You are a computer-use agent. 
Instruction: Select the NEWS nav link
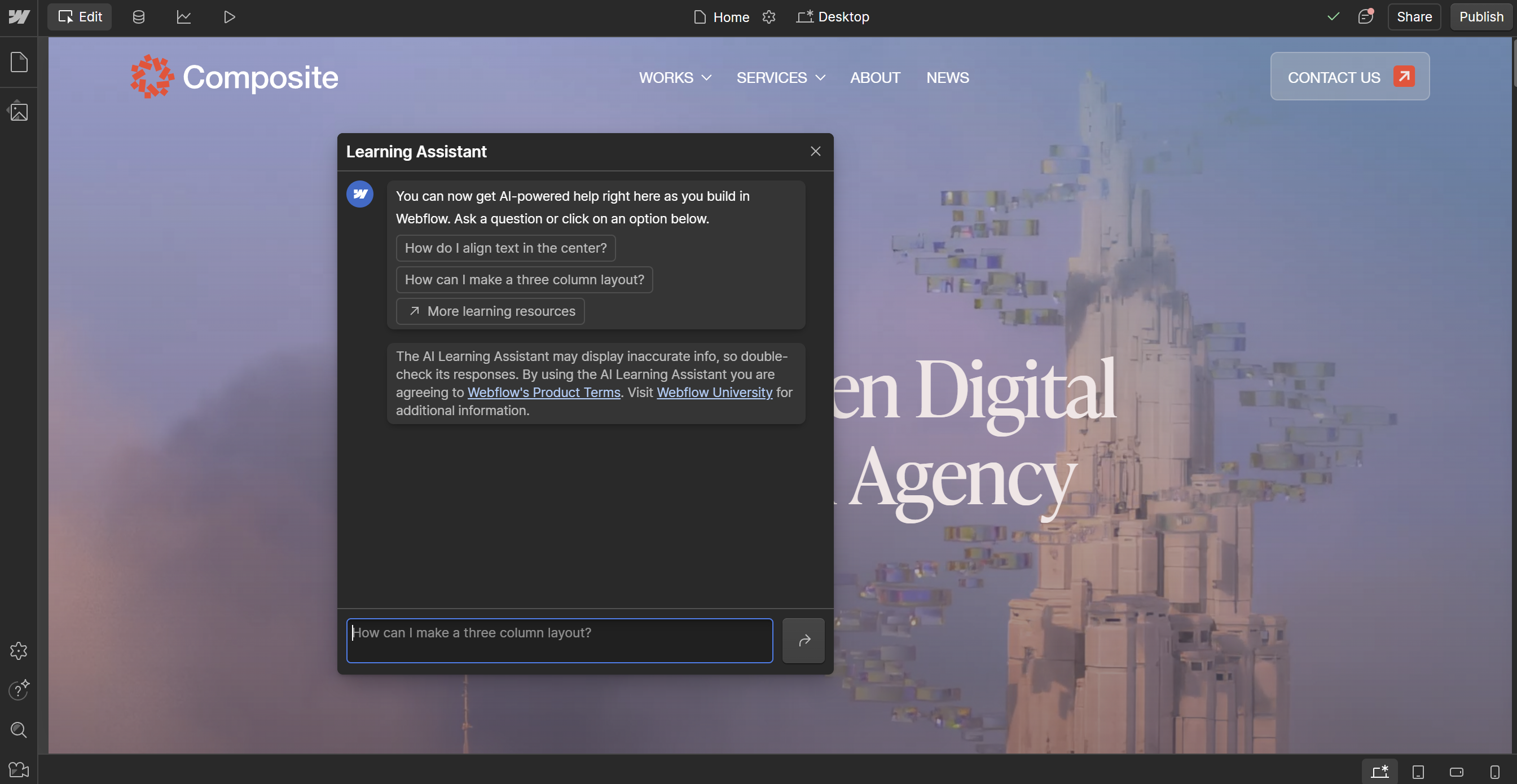[x=947, y=78]
